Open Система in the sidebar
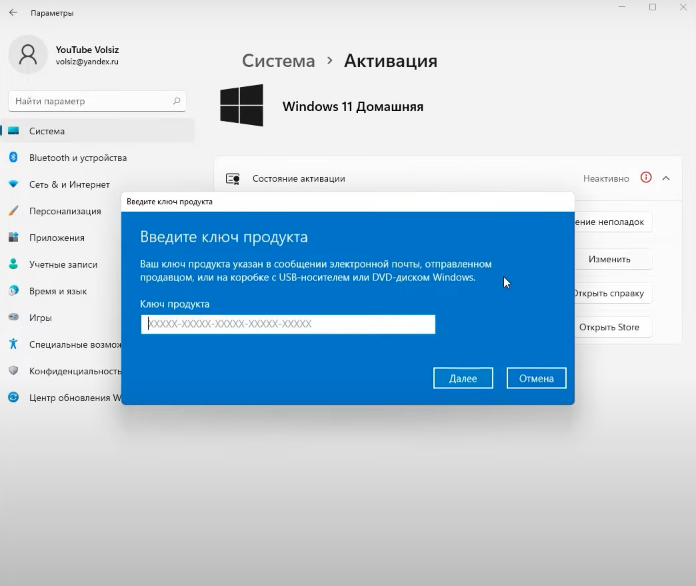The width and height of the screenshot is (696, 586). pos(98,131)
